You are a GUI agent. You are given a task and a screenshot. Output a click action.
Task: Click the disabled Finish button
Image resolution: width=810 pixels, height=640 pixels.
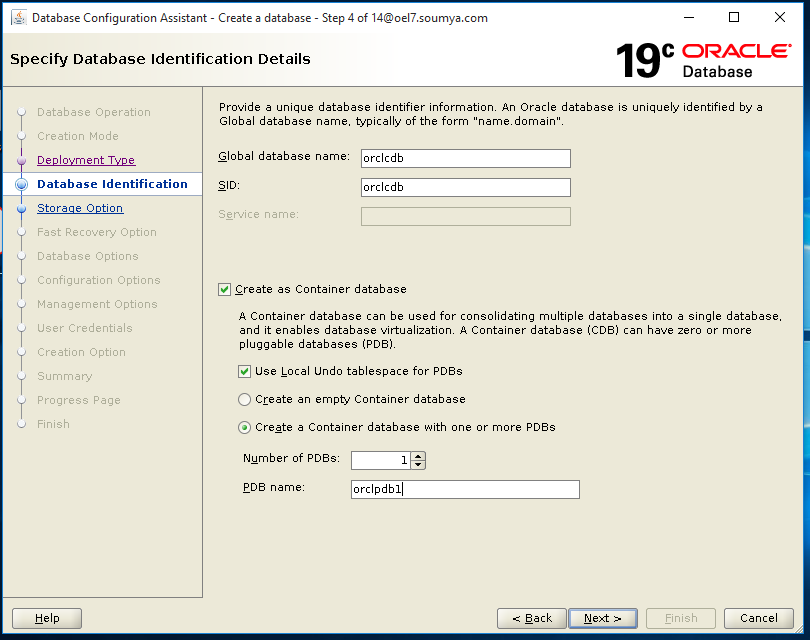click(x=681, y=618)
